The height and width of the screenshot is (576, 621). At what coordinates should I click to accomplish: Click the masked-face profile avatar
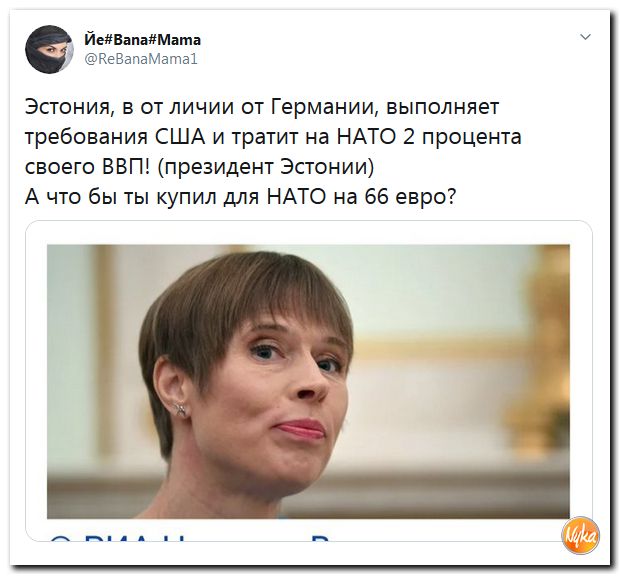click(49, 50)
